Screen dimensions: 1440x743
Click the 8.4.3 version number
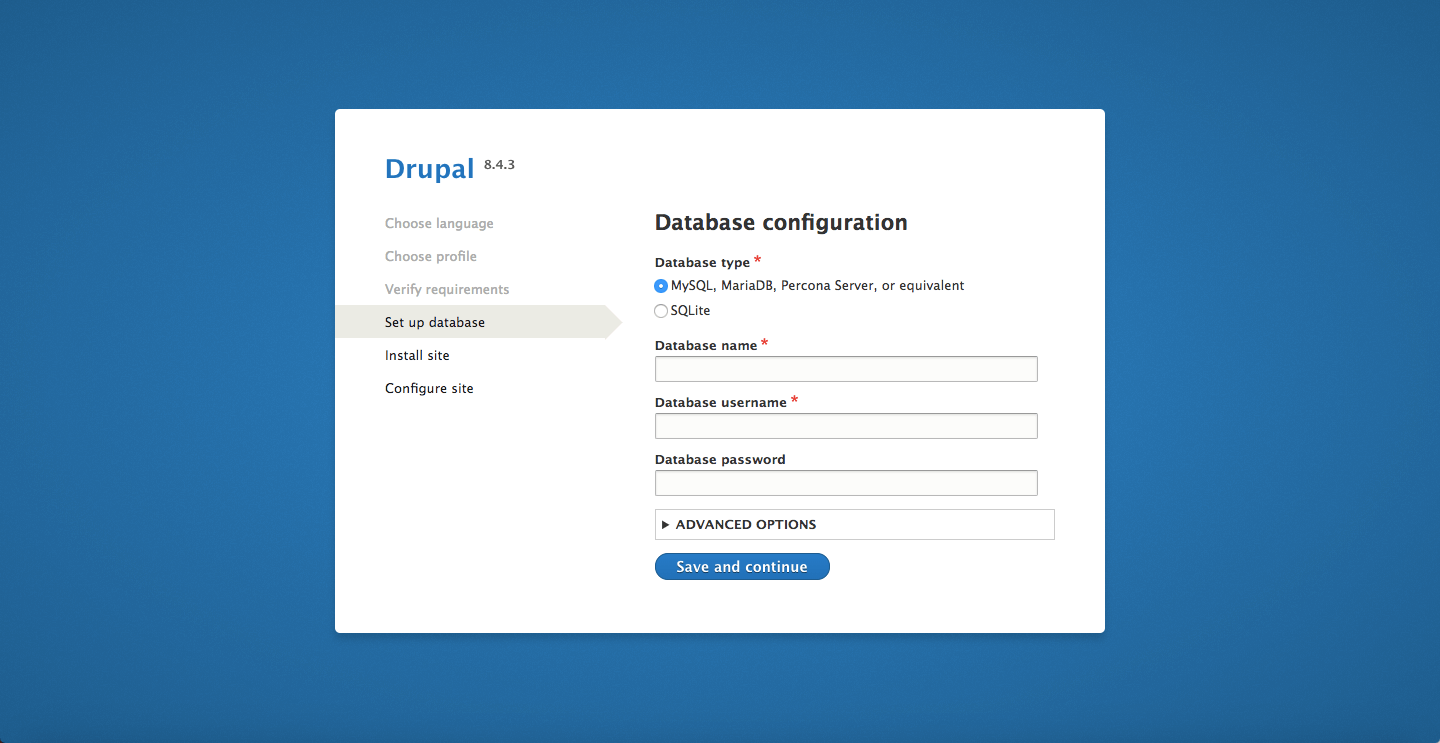click(x=499, y=164)
